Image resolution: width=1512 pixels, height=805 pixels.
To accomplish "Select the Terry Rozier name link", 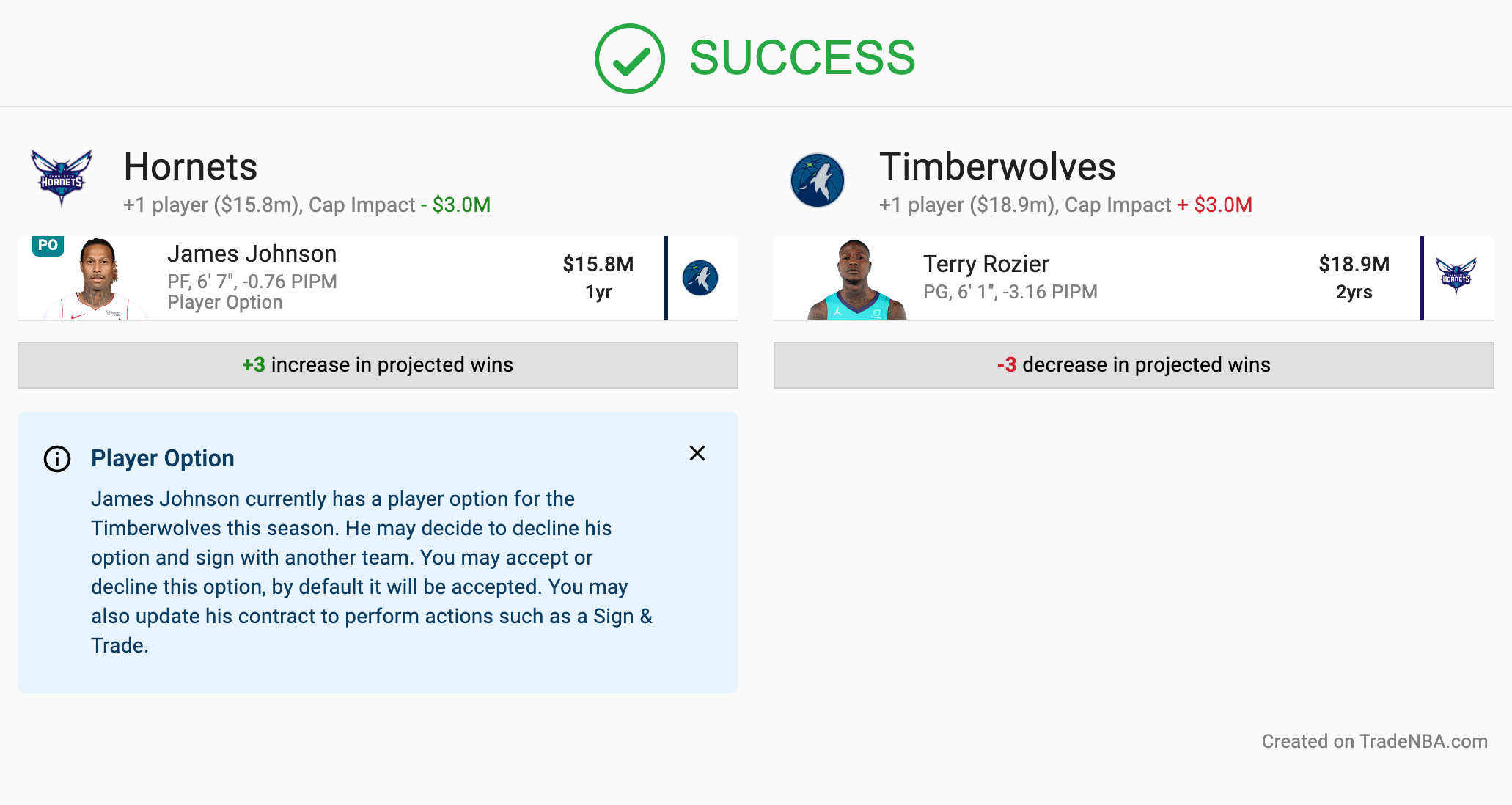I will click(986, 264).
